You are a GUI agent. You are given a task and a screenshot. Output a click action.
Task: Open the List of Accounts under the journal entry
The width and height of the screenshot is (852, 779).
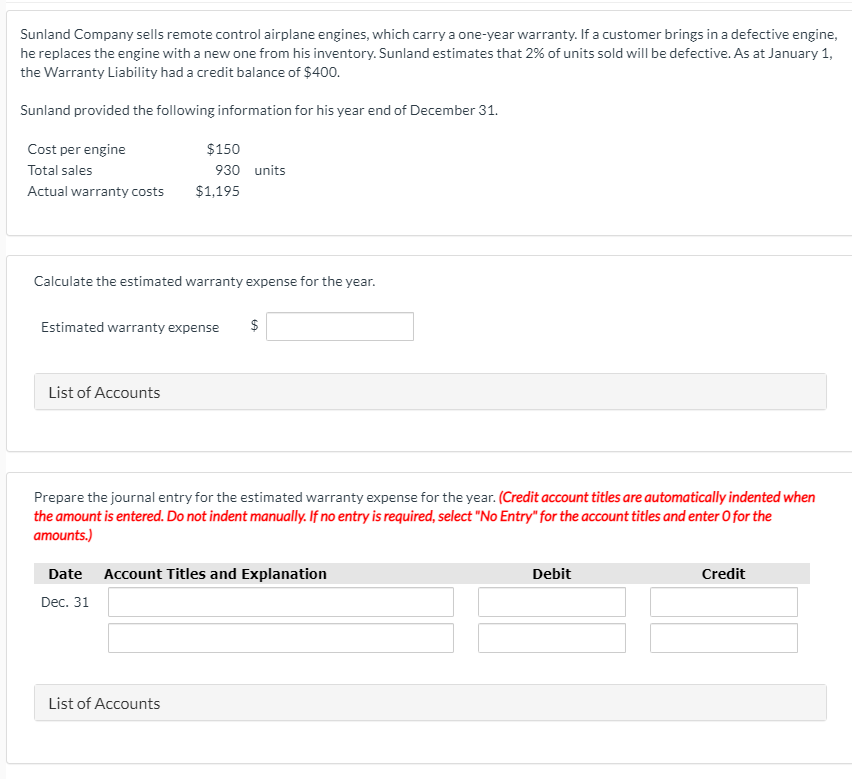(430, 703)
